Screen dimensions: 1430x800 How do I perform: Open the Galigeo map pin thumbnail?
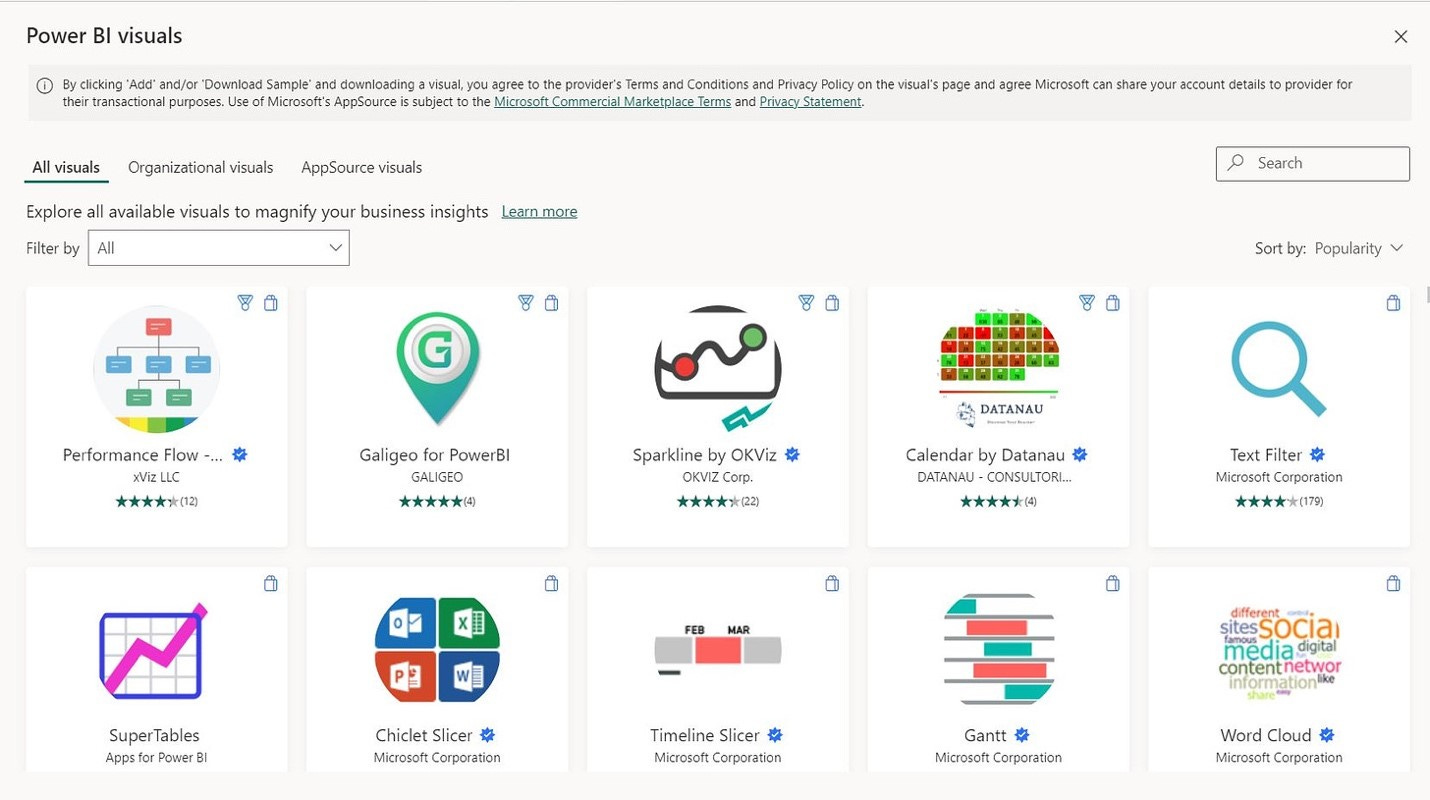click(437, 370)
